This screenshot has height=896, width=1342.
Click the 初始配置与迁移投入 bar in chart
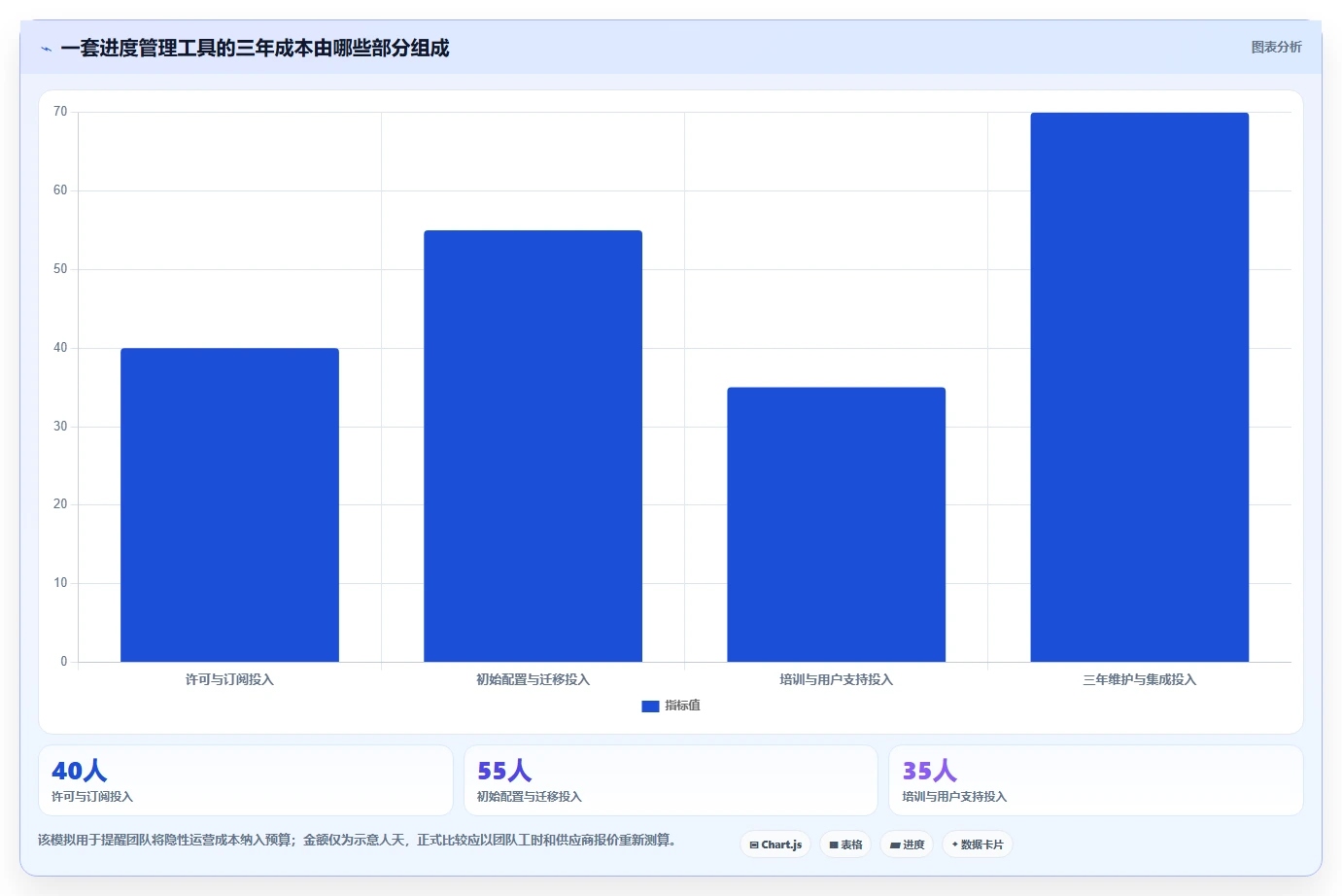[x=533, y=446]
